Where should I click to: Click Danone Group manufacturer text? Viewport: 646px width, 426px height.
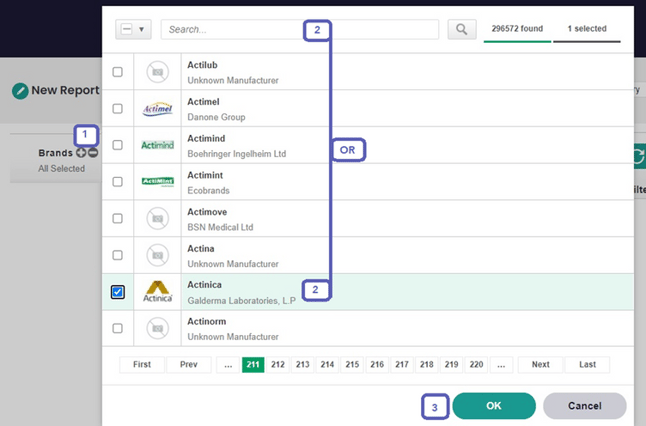tap(216, 117)
